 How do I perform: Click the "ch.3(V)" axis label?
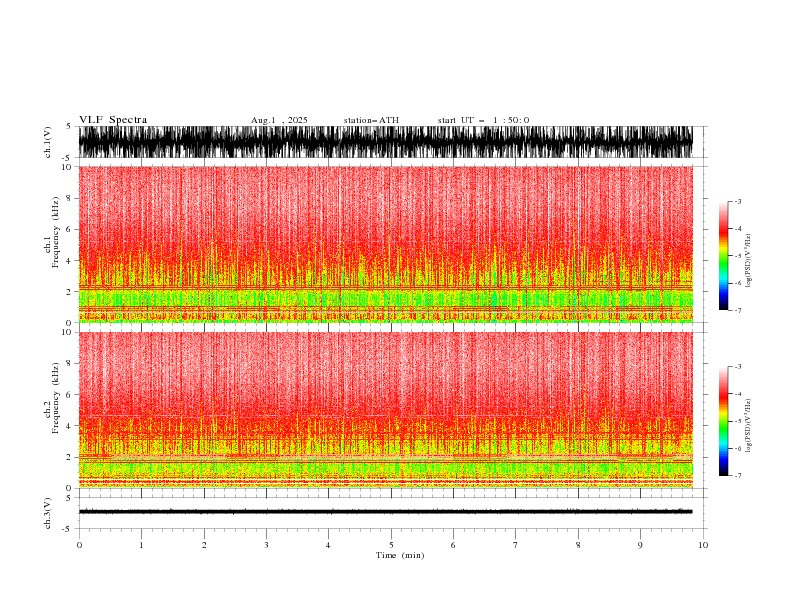48,513
